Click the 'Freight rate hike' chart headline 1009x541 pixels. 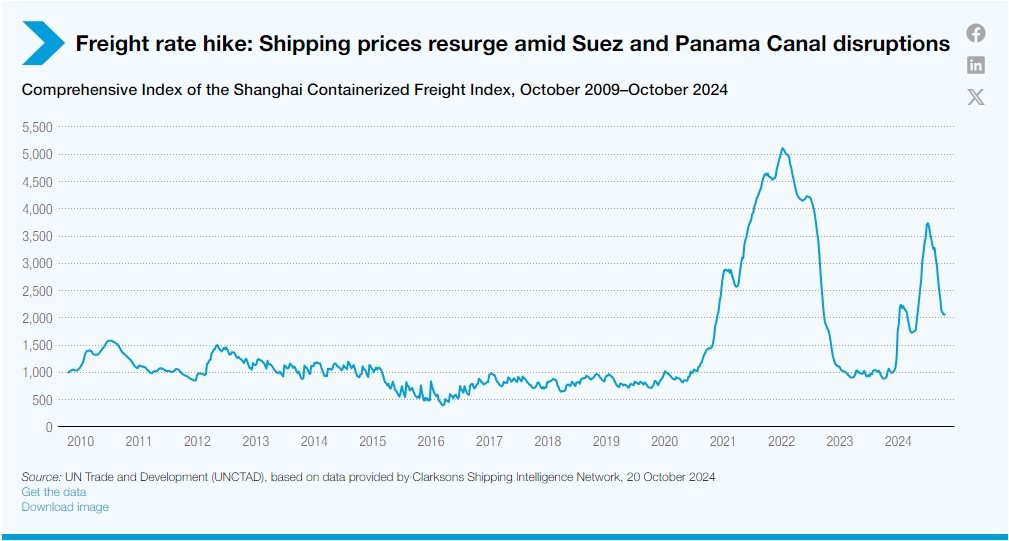[512, 44]
